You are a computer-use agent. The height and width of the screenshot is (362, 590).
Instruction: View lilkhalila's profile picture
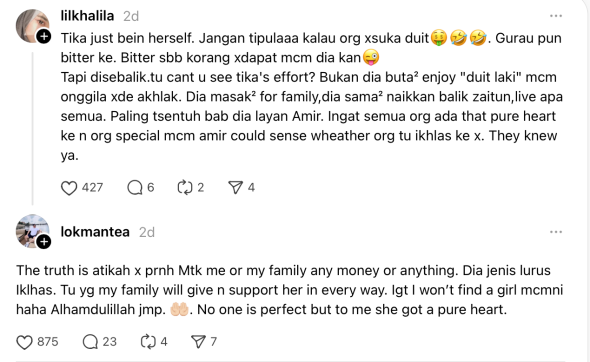pyautogui.click(x=32, y=25)
